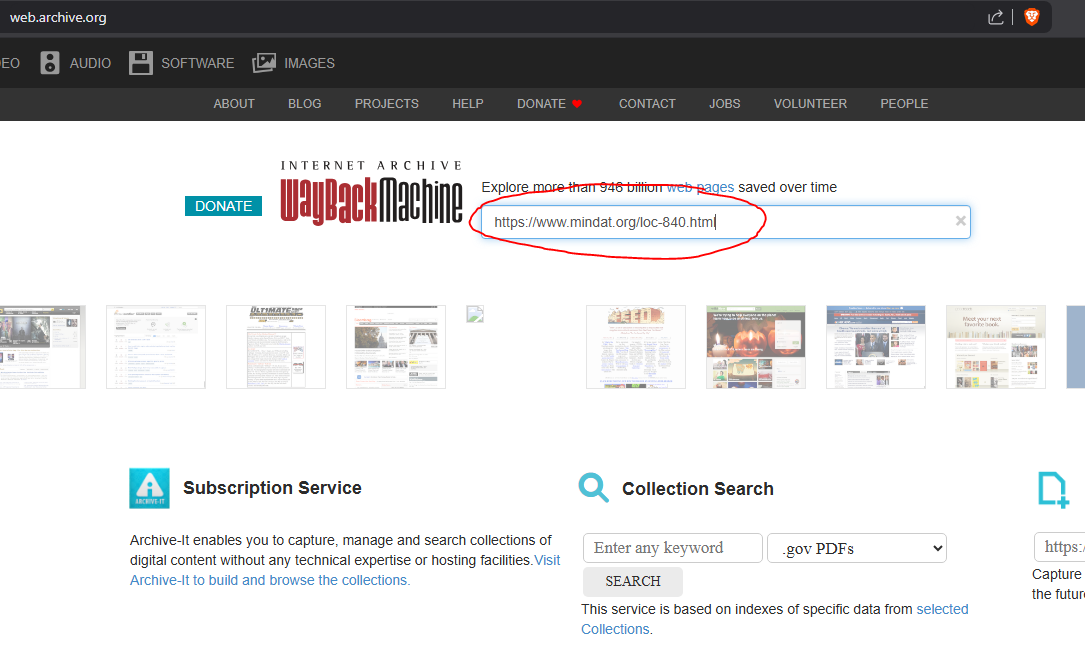Image resolution: width=1085 pixels, height=654 pixels.
Task: Focus the 'Enter any keyword' field
Action: [x=673, y=548]
